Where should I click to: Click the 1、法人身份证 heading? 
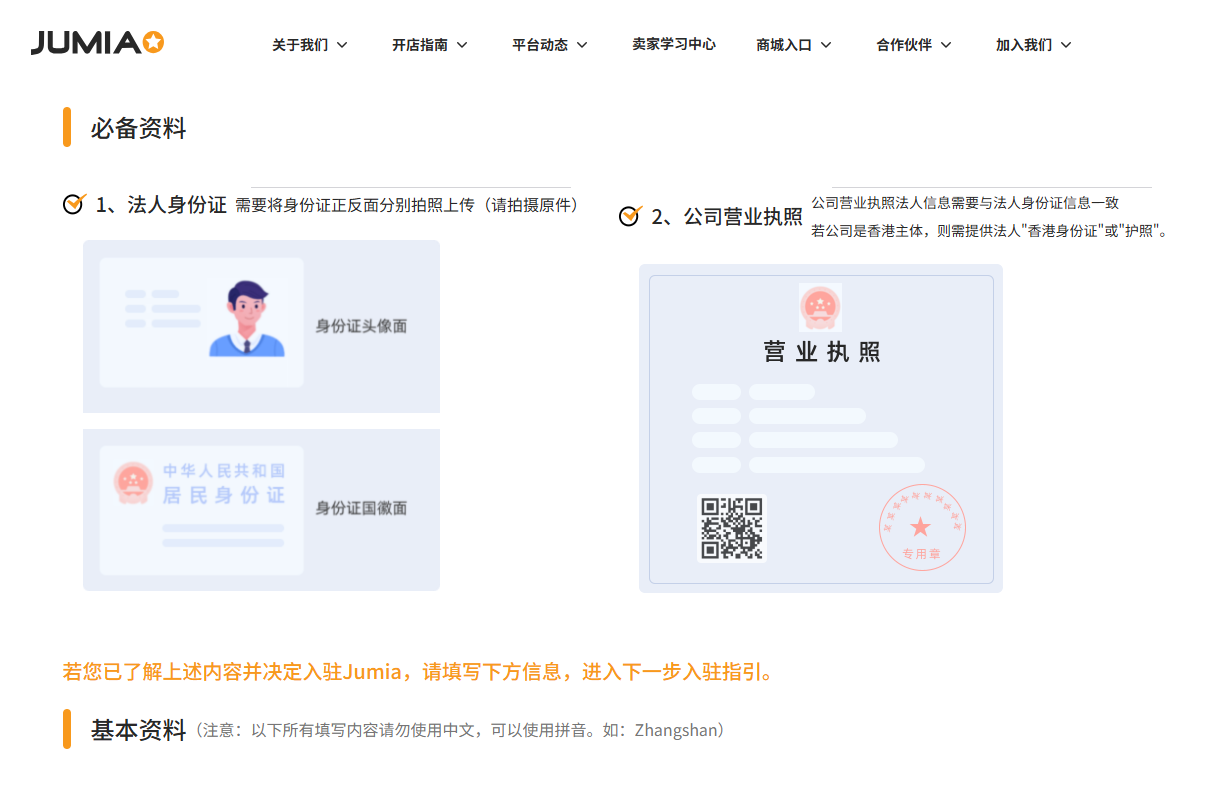(x=161, y=205)
